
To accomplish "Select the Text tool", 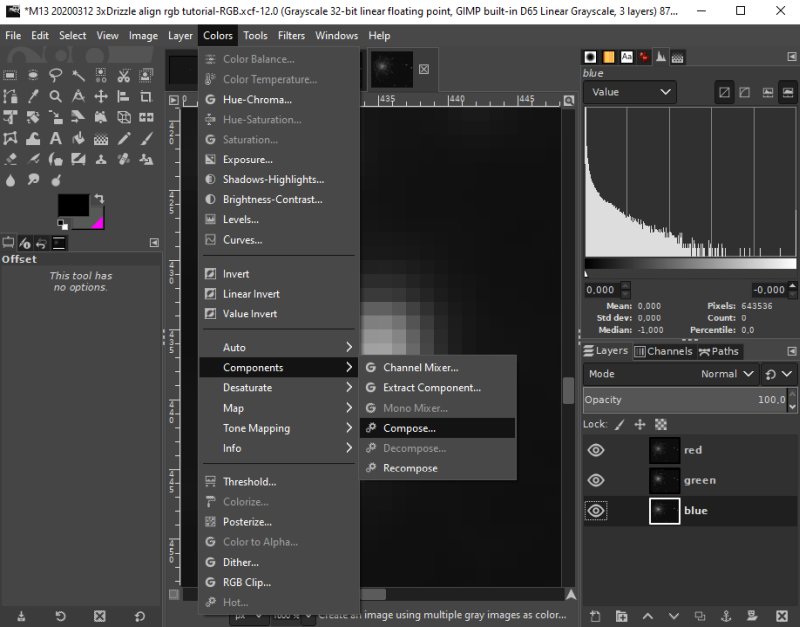I will click(x=56, y=138).
